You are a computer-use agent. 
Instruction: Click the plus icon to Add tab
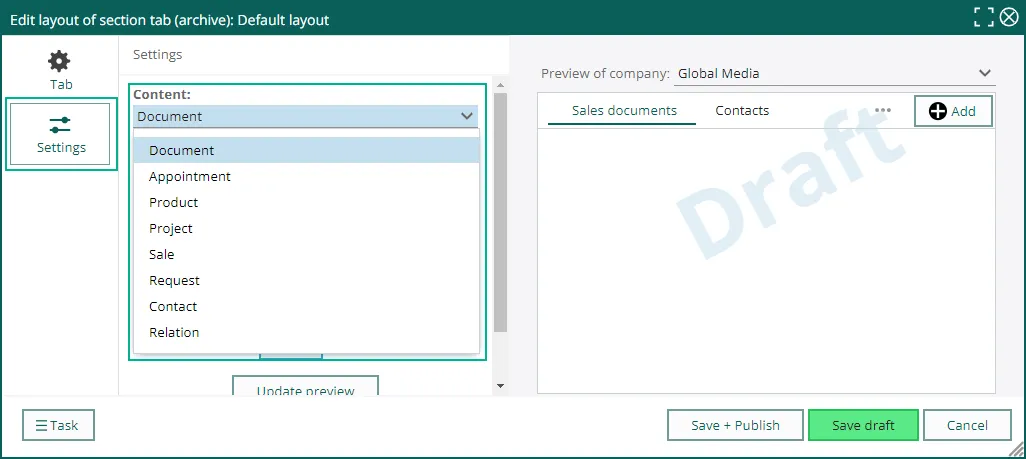point(938,111)
